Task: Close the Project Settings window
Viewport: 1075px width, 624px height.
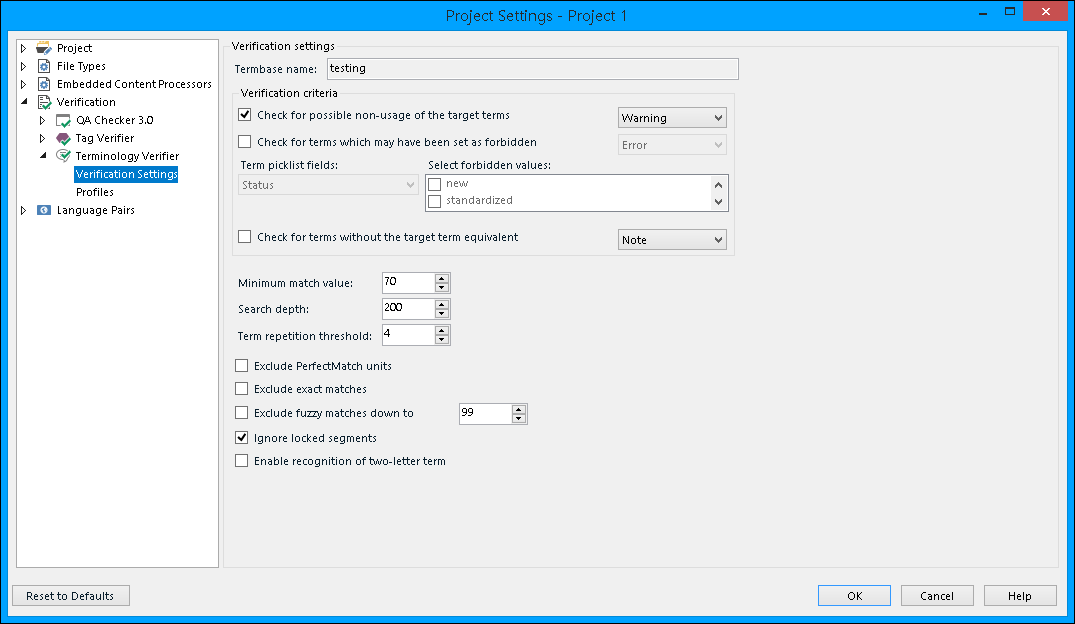Action: 1046,11
